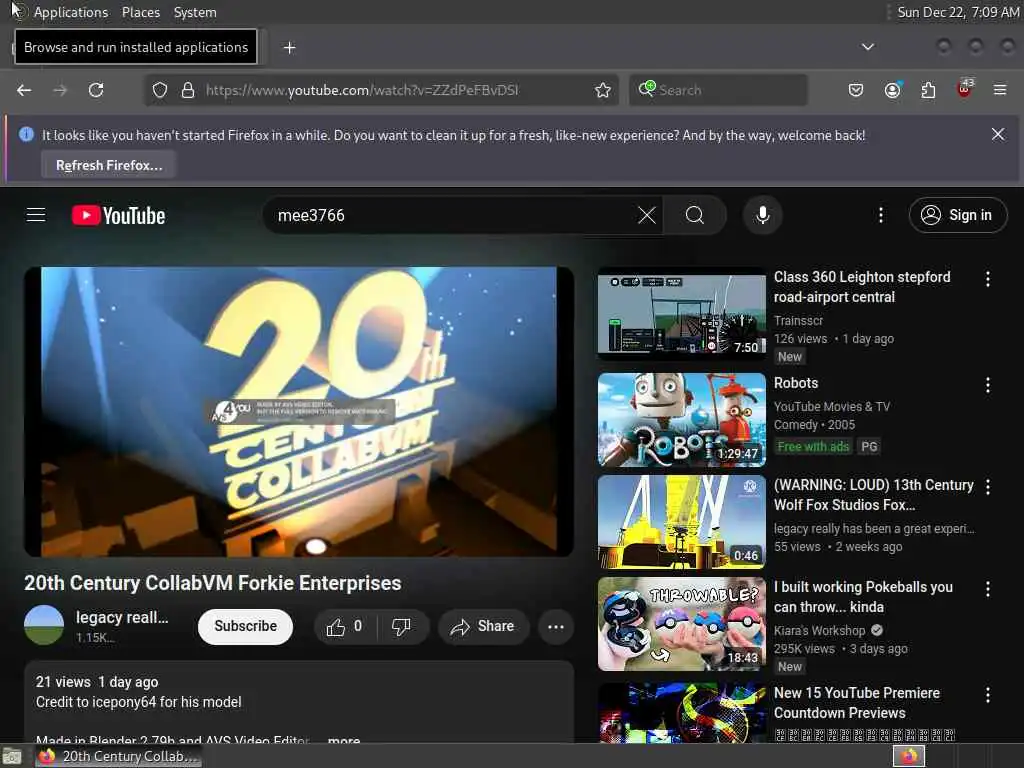
Task: Open Robots movie thumbnail
Action: [x=682, y=420]
